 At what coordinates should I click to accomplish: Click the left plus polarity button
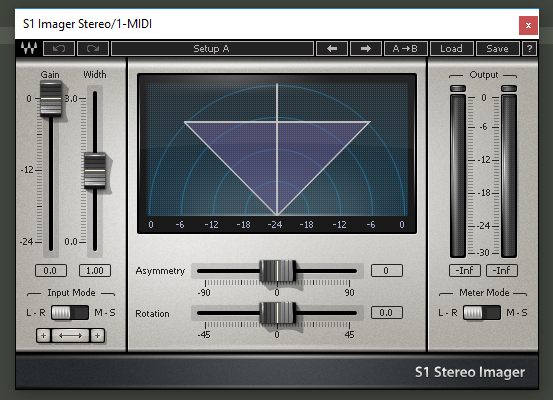click(x=44, y=335)
